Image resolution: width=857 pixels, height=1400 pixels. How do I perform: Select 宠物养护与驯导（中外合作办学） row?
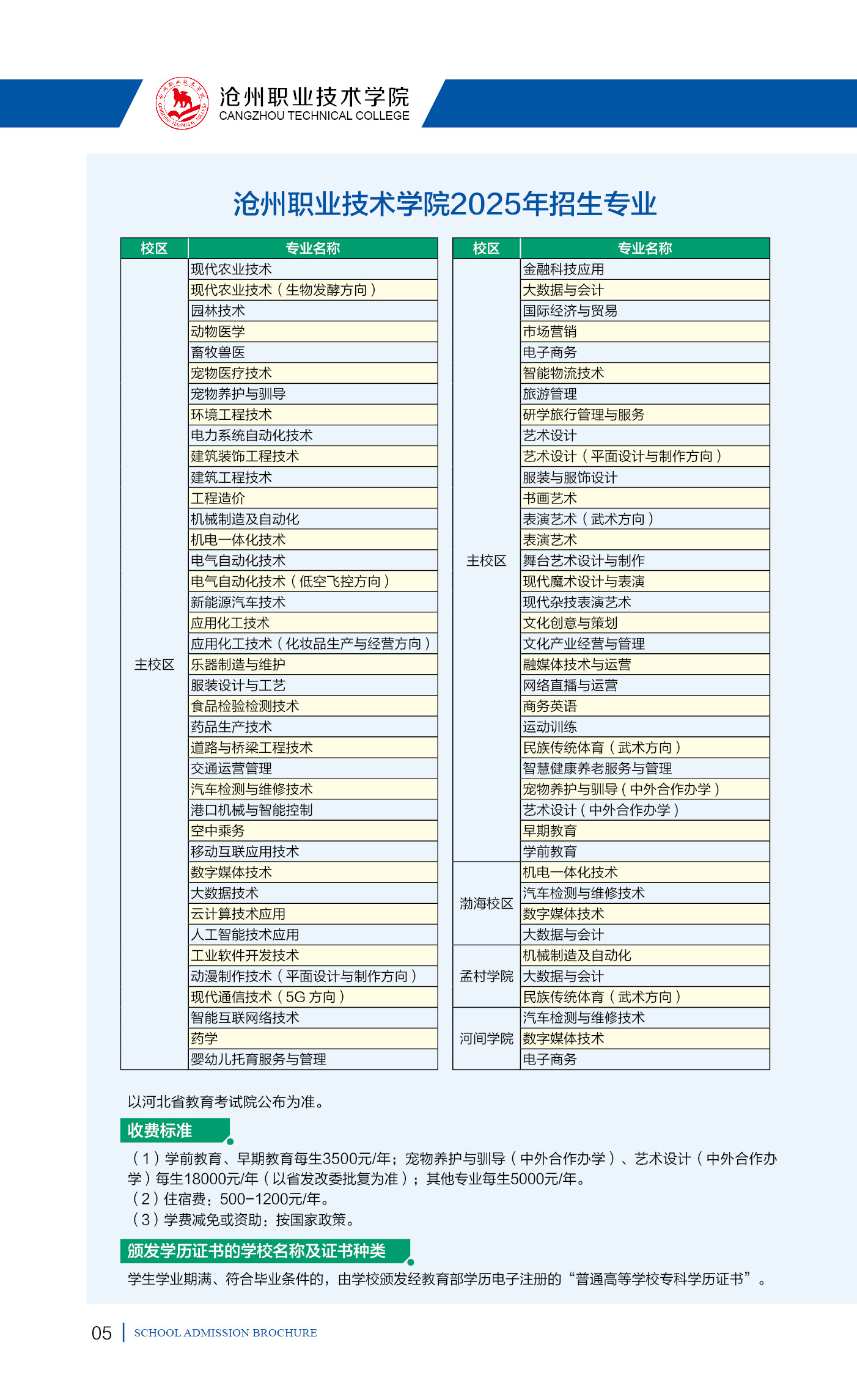tap(645, 789)
